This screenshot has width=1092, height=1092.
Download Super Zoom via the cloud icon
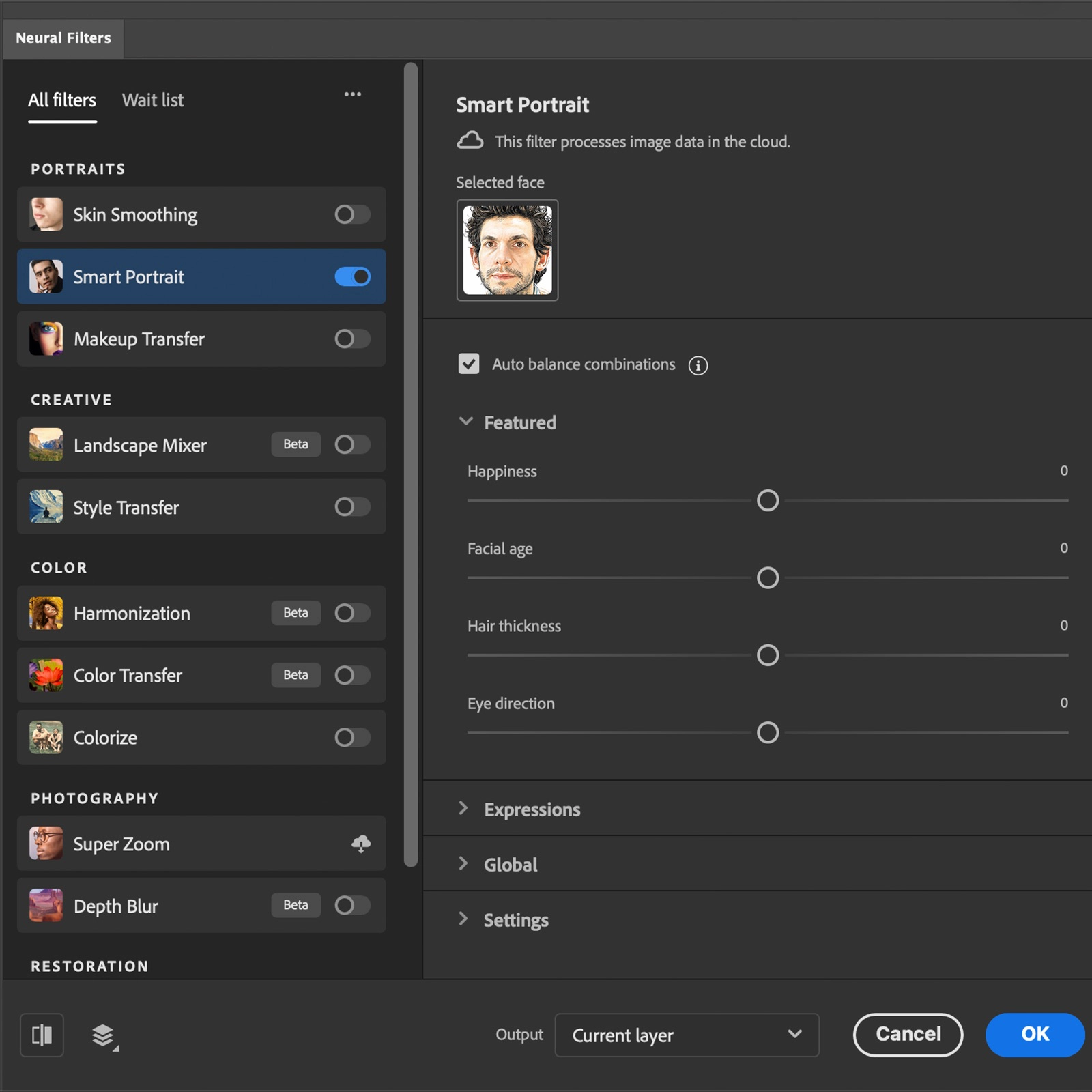point(361,844)
